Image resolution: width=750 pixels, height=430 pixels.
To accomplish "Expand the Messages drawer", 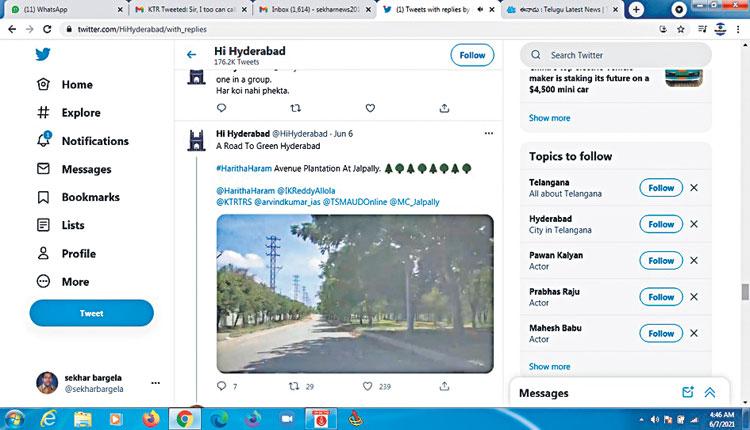I will click(x=710, y=393).
